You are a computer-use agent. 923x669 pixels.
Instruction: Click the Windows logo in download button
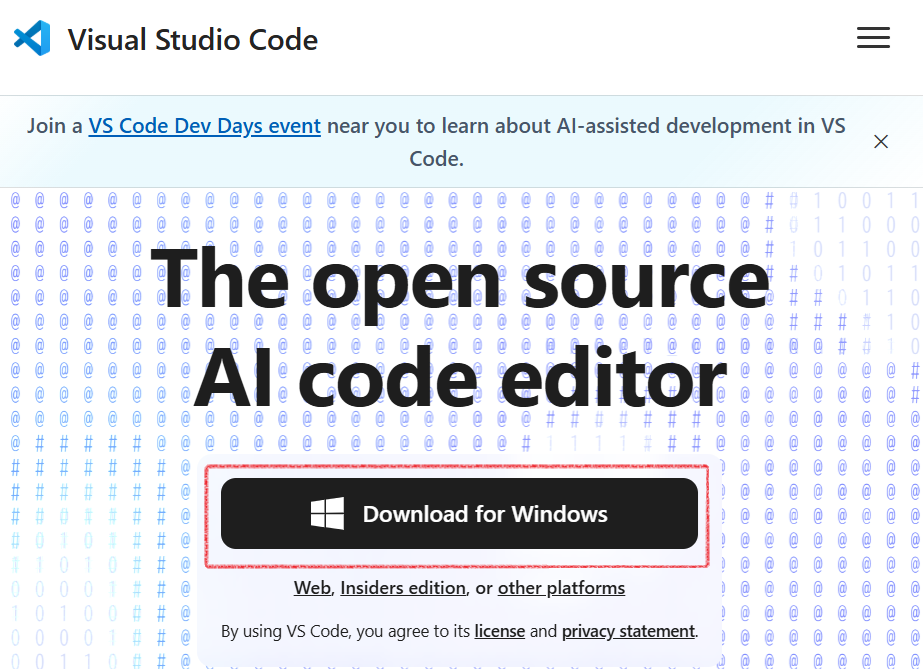coord(327,514)
